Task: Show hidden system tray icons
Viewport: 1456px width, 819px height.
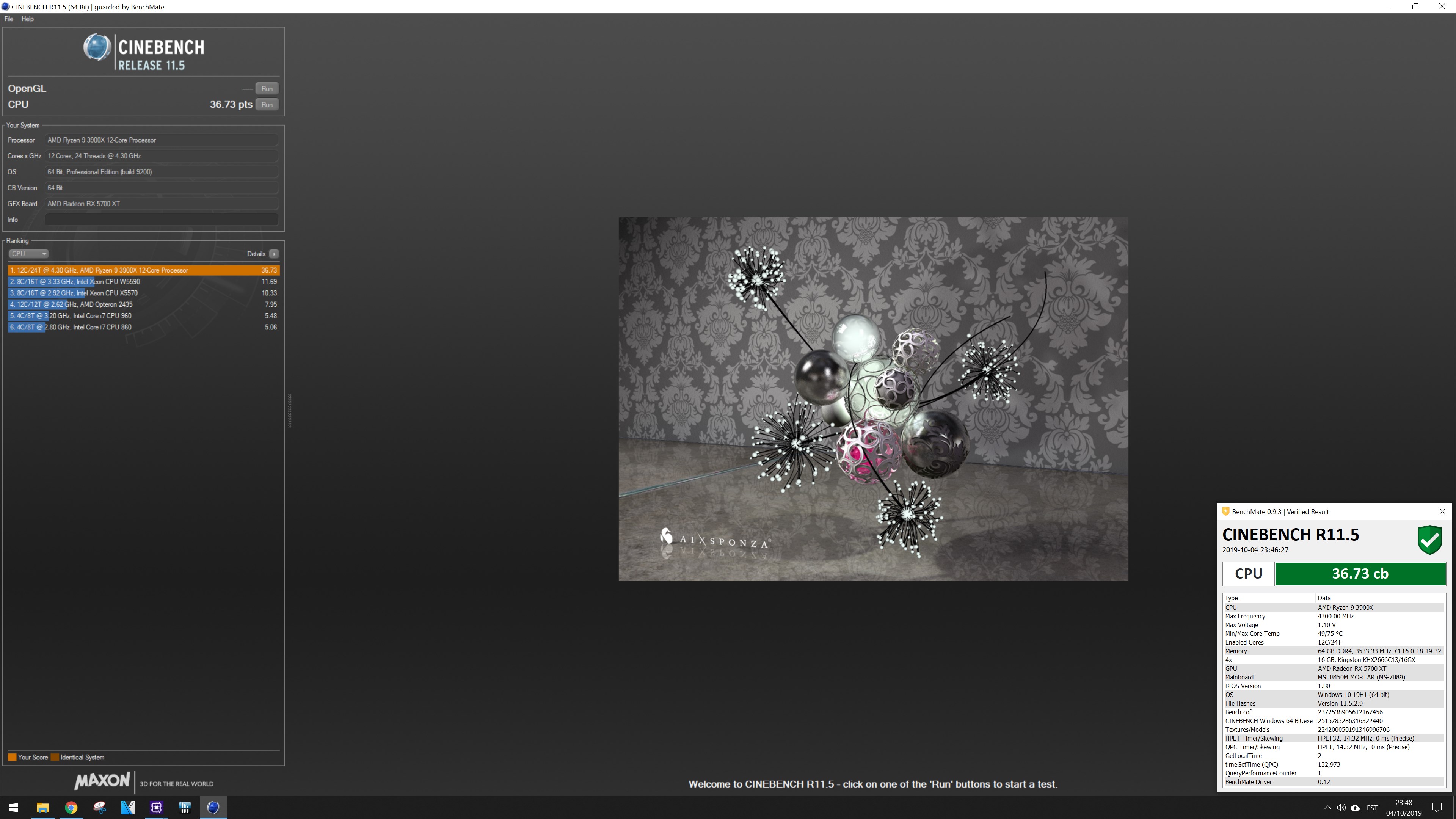Action: 1327,808
